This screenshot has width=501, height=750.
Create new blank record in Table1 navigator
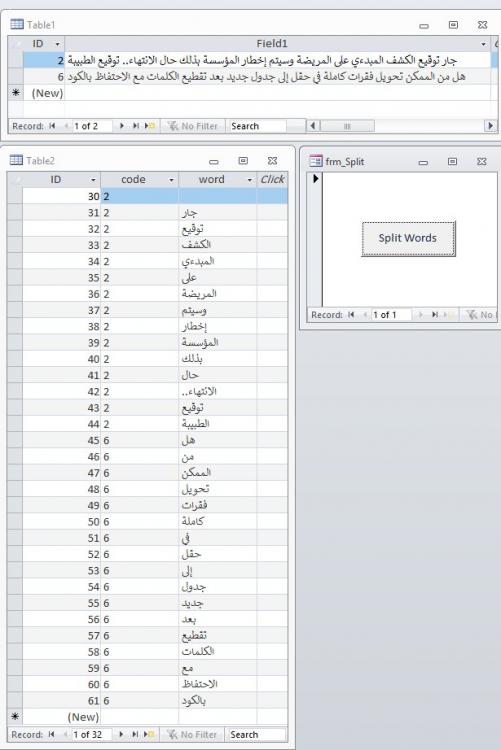click(x=150, y=126)
